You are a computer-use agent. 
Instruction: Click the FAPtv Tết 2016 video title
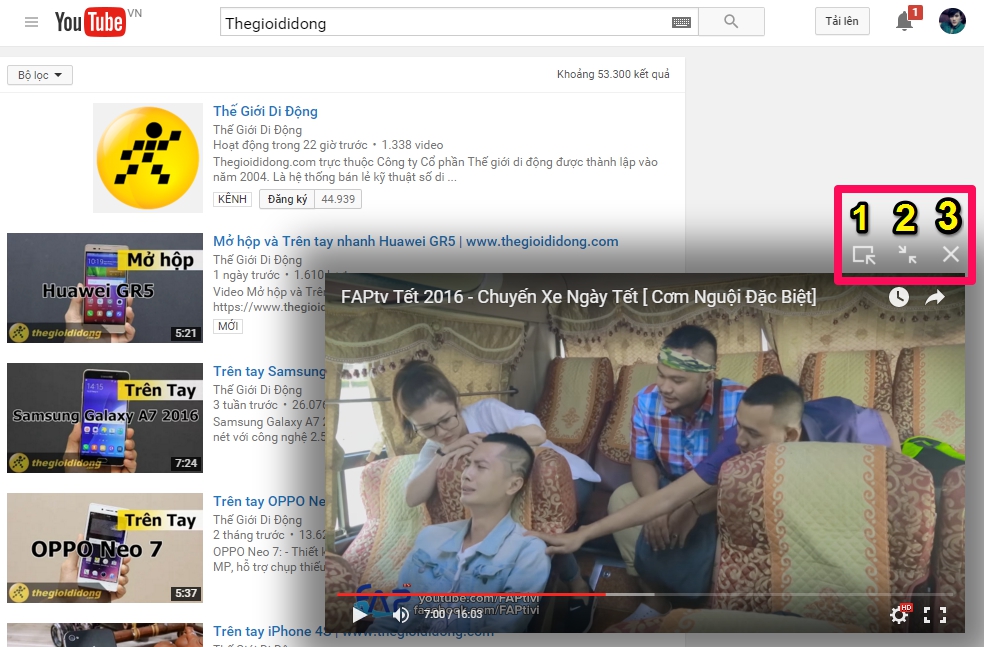point(578,296)
